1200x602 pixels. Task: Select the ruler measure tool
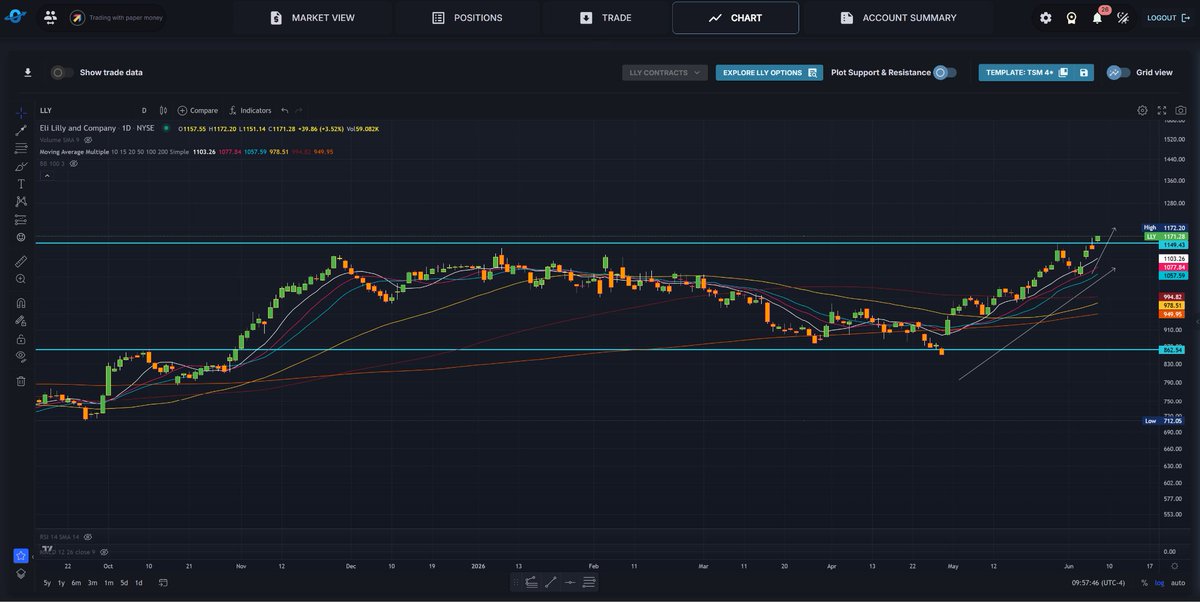(21, 261)
